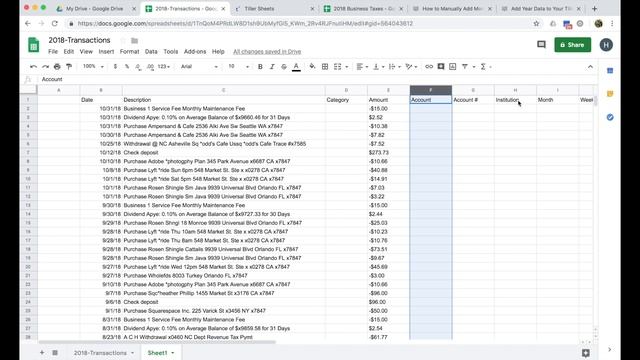Open more number formats dropdown
Screen dimensions: 640x360
coord(163,67)
